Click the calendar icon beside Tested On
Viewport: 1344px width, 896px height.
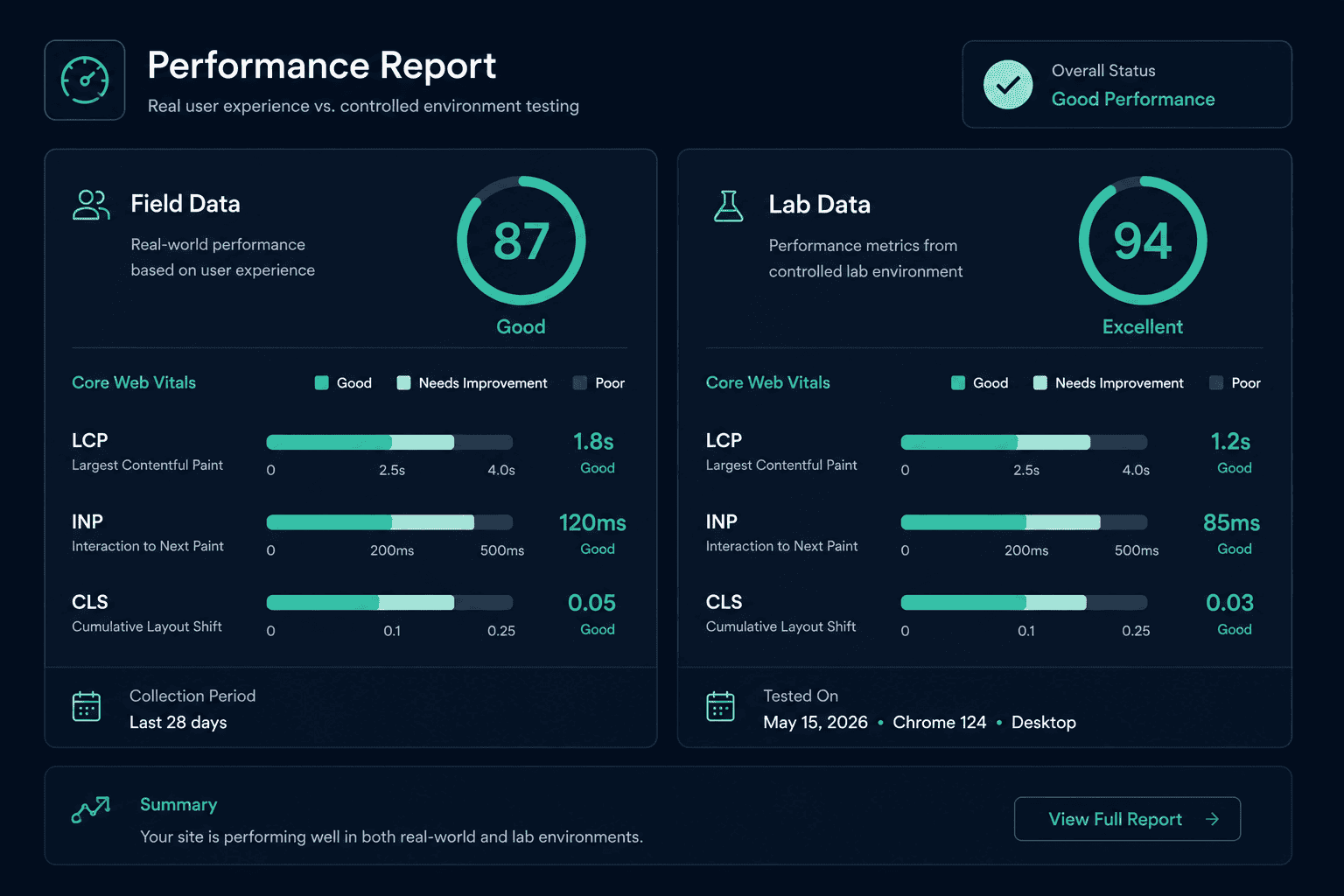pos(720,707)
